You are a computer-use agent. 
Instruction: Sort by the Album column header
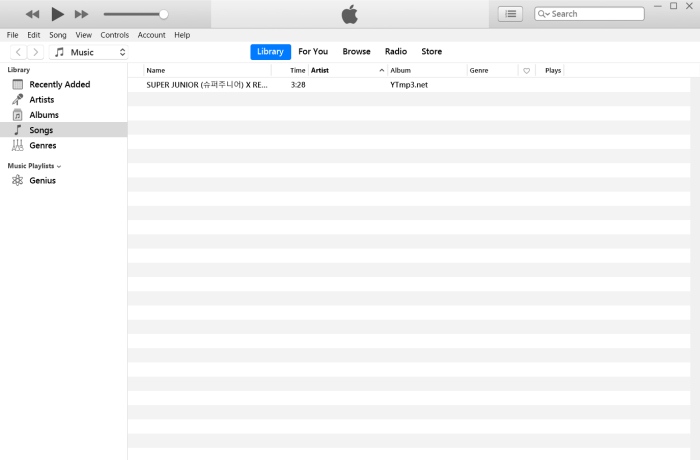[x=427, y=71]
